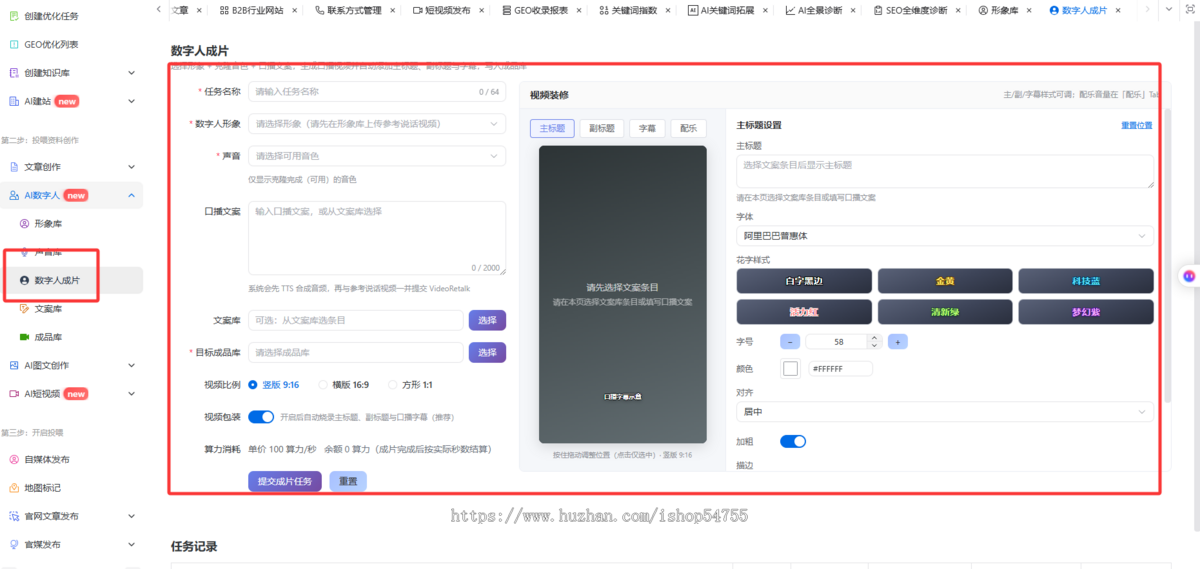Viewport: 1200px width, 569px height.
Task: Click the 创建知识库 sidebar icon
Action: click(14, 72)
